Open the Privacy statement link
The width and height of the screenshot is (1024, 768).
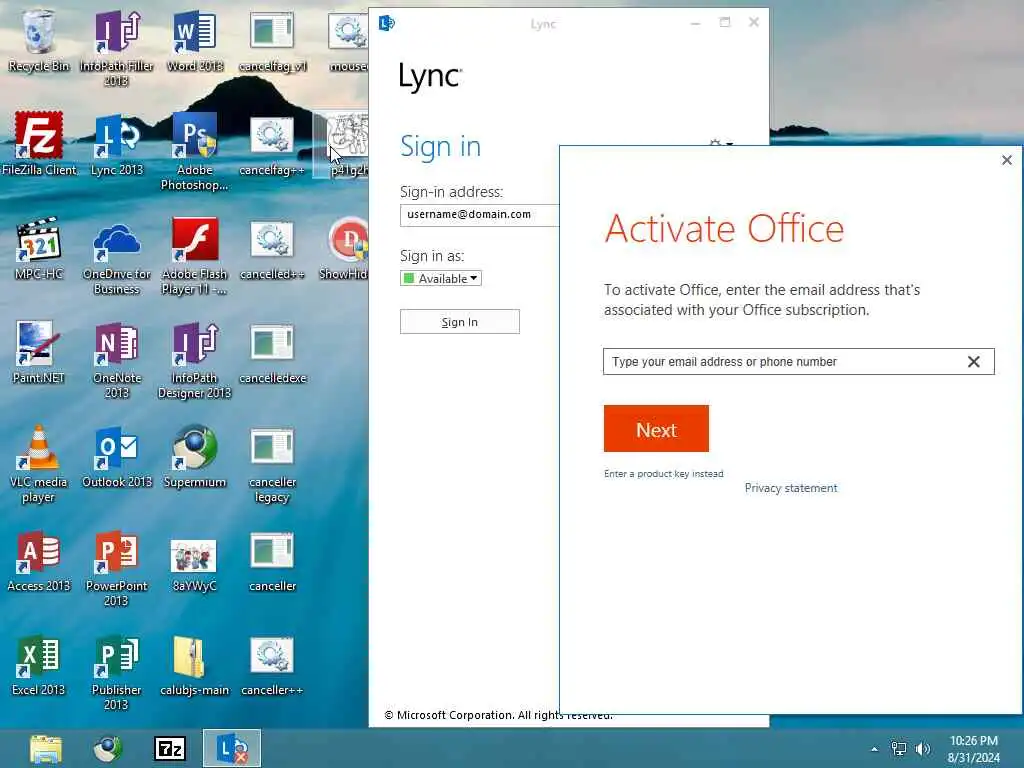pyautogui.click(x=791, y=488)
